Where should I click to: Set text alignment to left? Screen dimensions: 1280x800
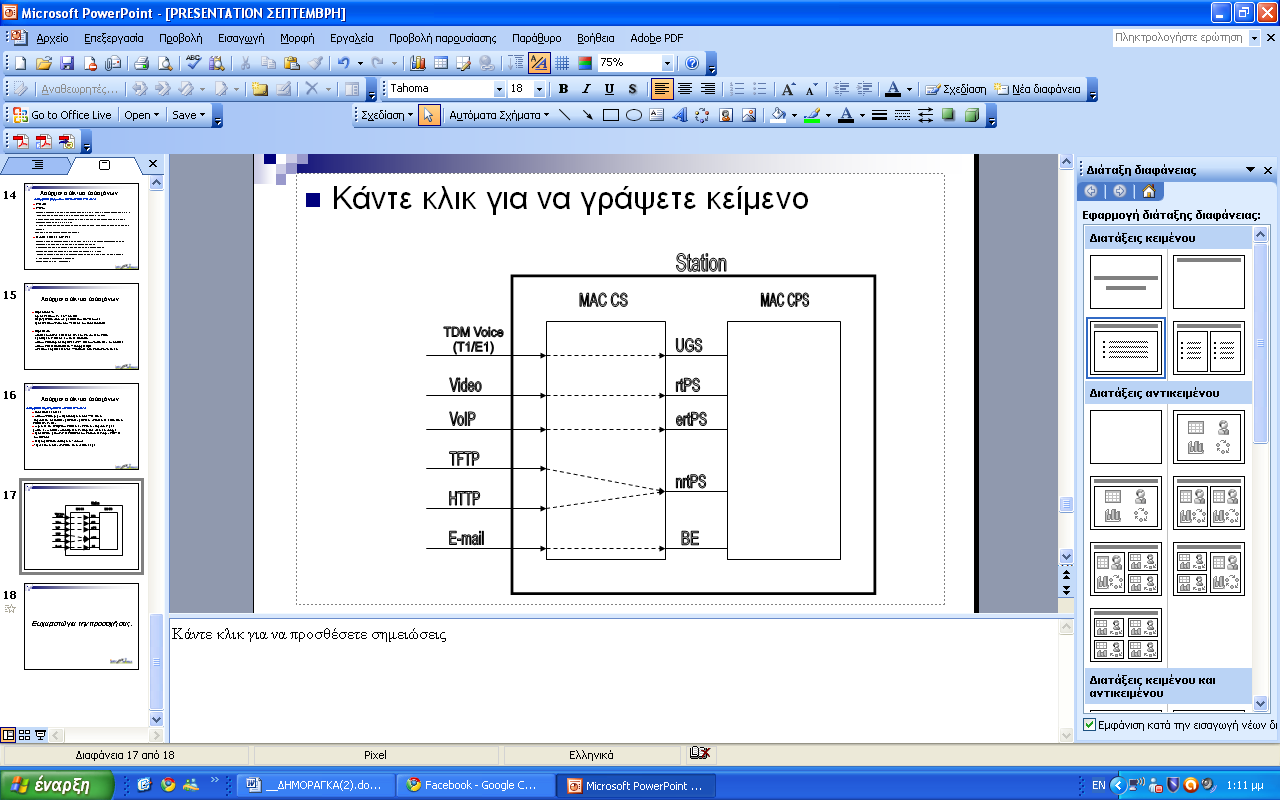[661, 89]
